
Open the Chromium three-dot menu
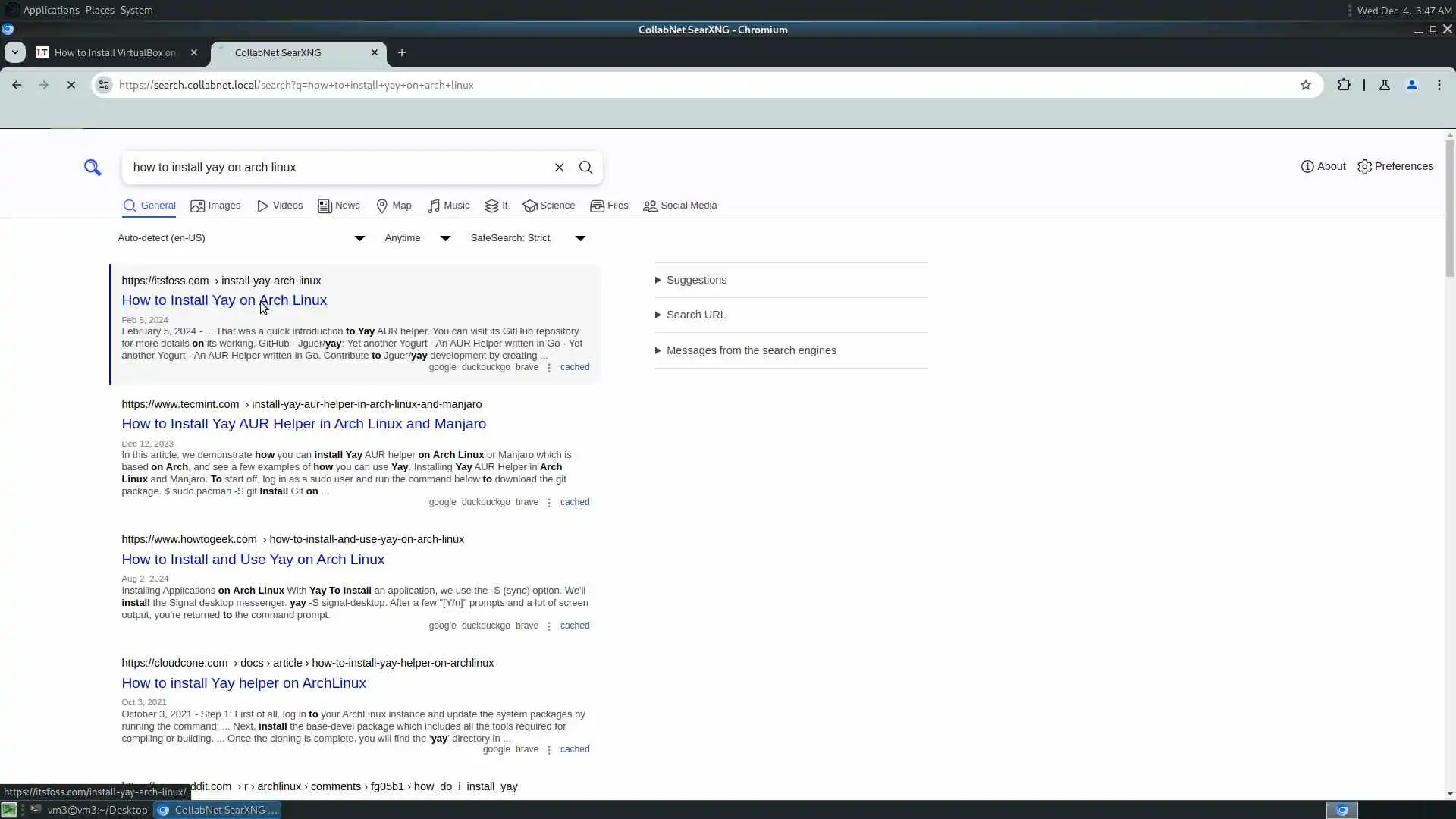(x=1439, y=85)
